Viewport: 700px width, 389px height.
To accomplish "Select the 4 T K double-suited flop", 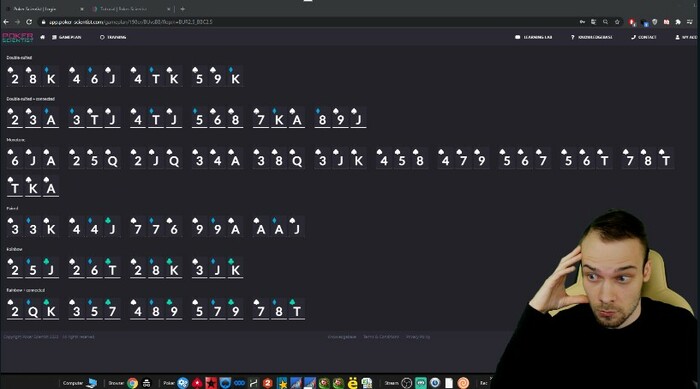I will 156,77.
